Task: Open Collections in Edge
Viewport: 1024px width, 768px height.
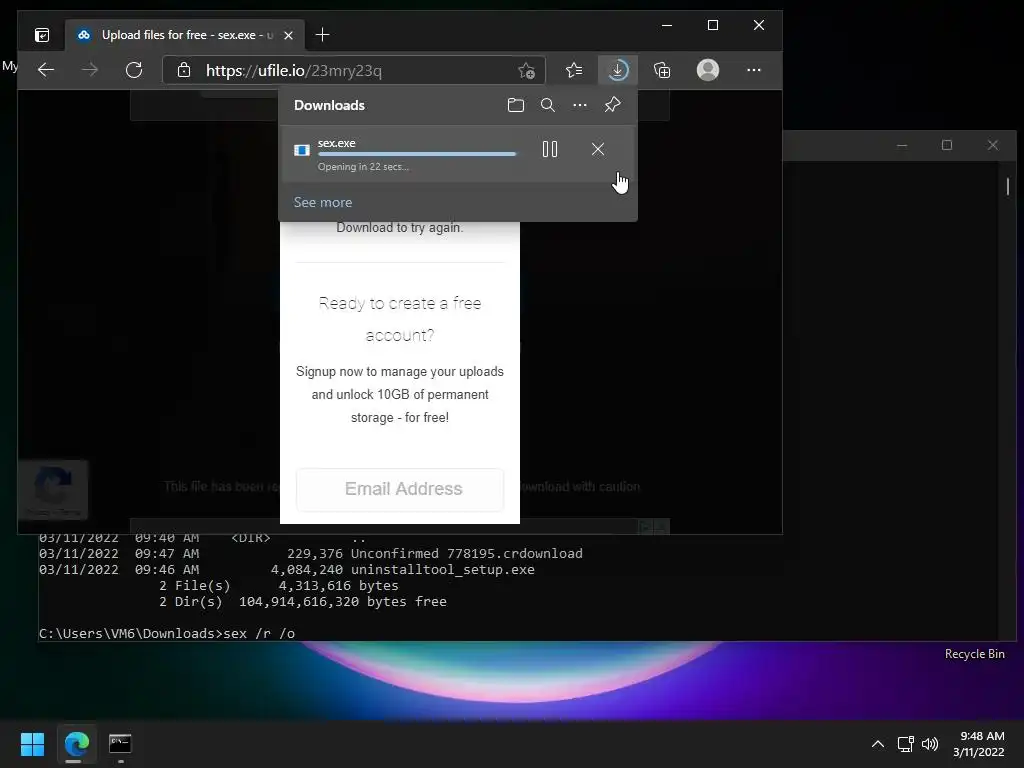Action: tap(662, 70)
